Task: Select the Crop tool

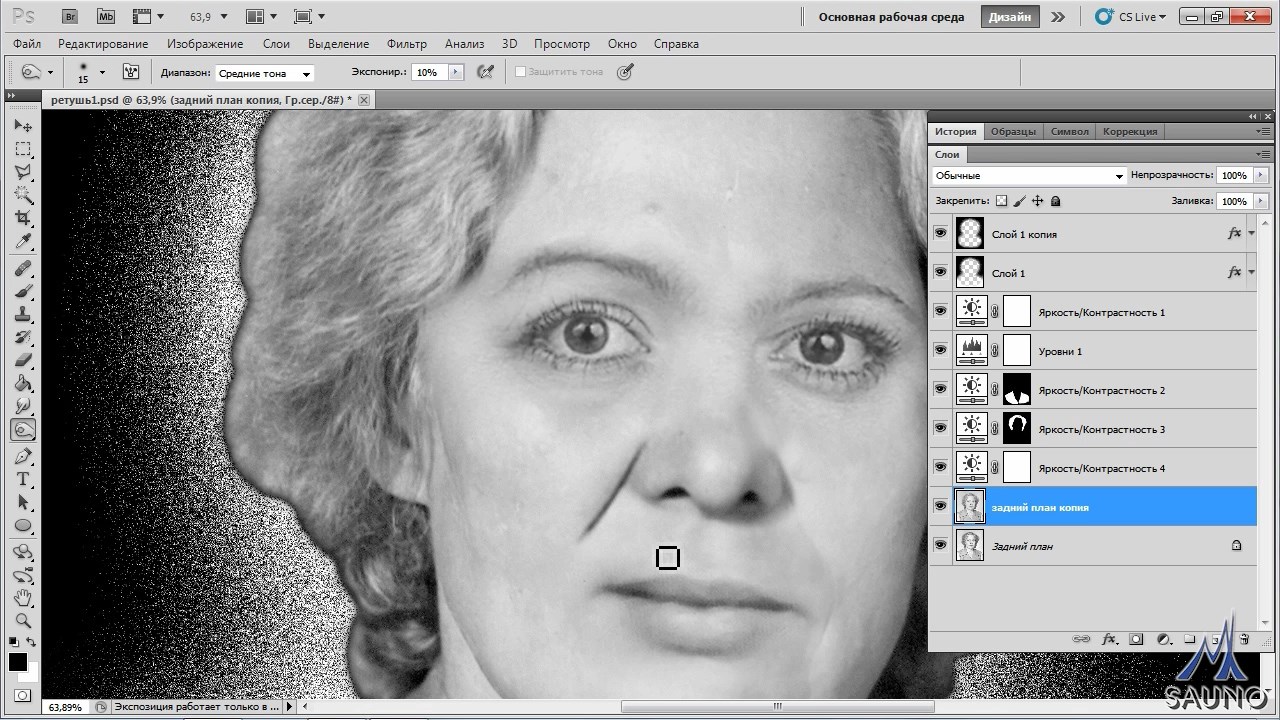Action: tap(22, 218)
